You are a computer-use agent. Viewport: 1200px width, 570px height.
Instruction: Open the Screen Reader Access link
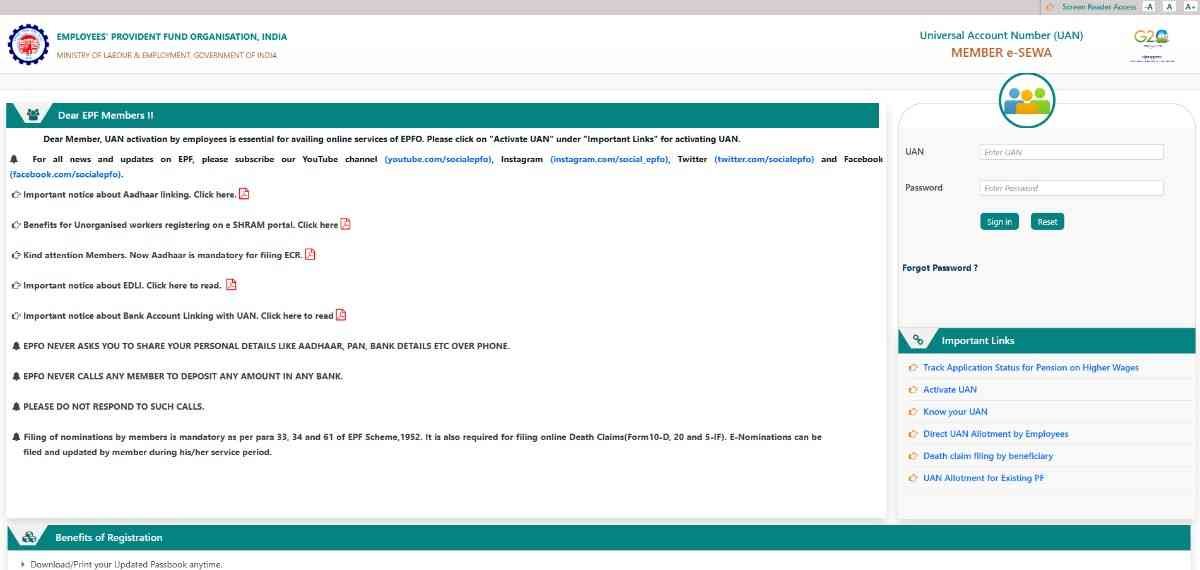tap(1098, 7)
